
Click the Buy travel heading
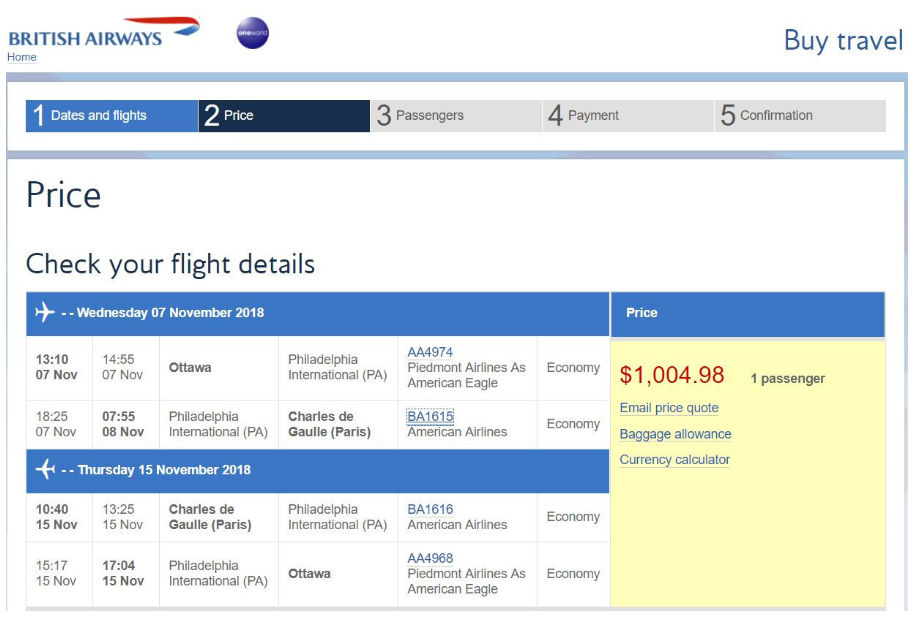click(x=843, y=41)
